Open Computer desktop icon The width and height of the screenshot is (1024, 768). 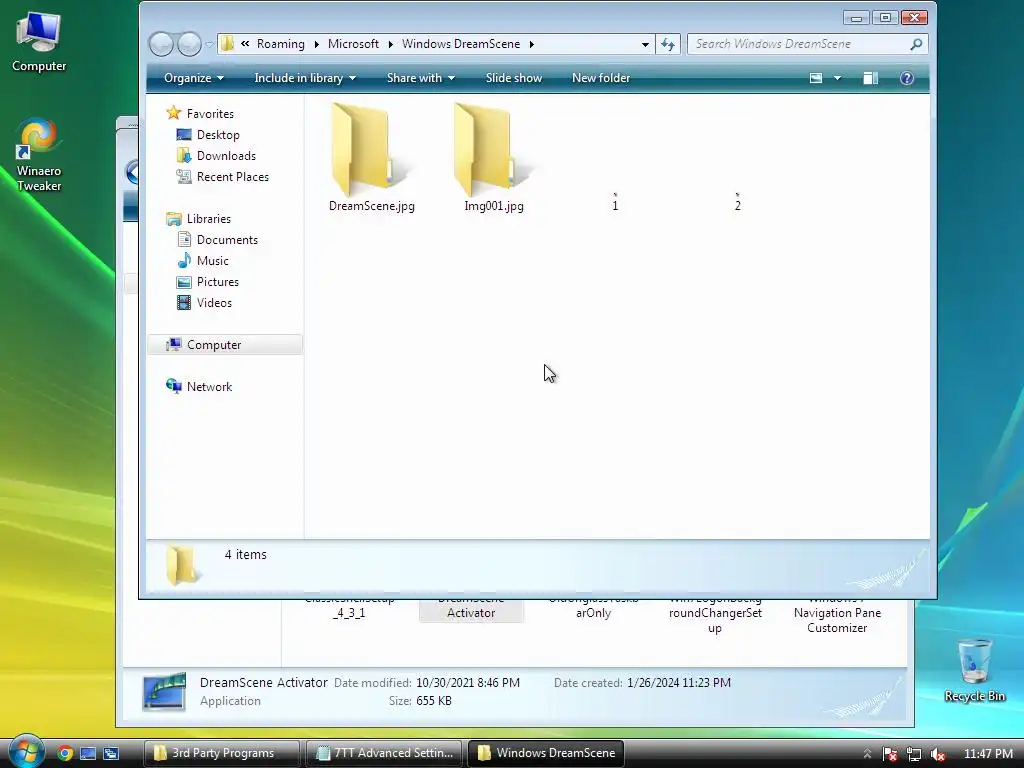point(39,41)
